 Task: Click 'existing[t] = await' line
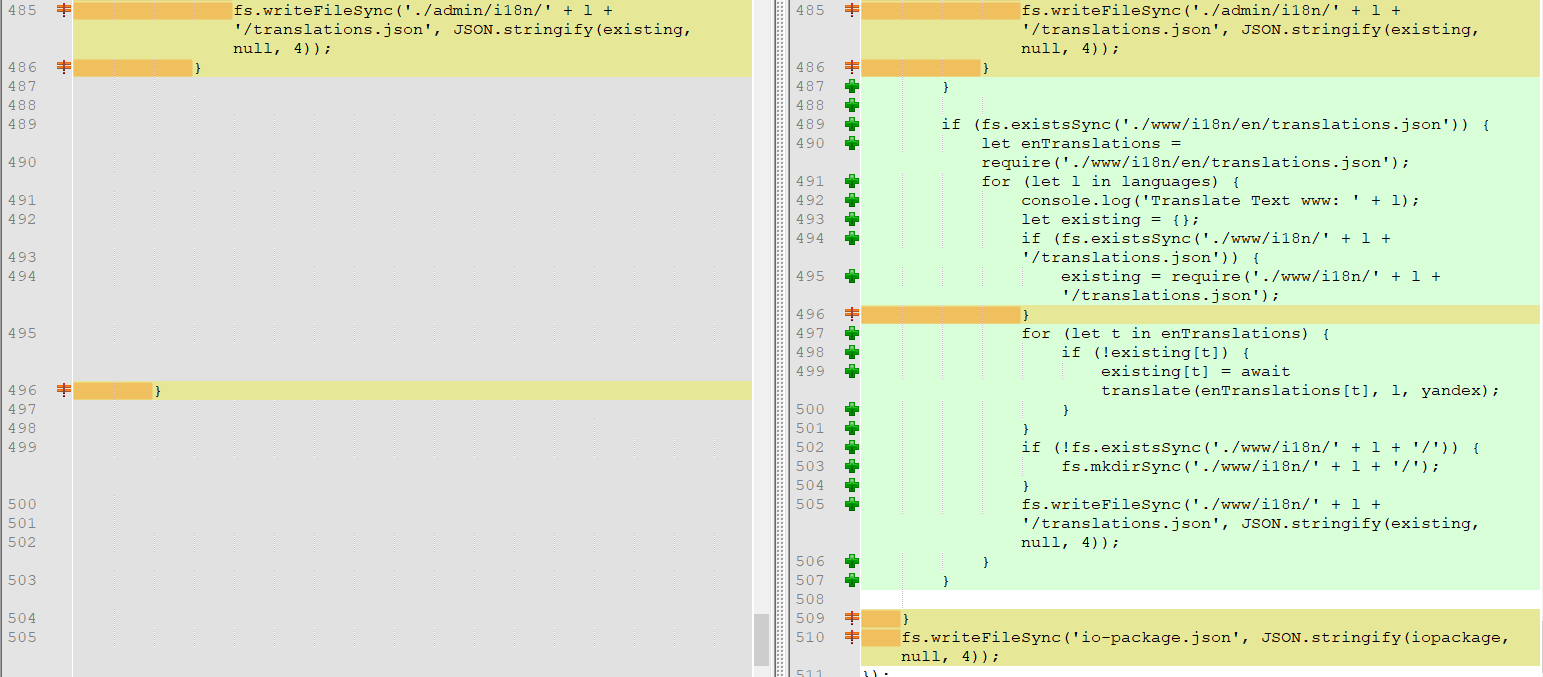(1195, 371)
